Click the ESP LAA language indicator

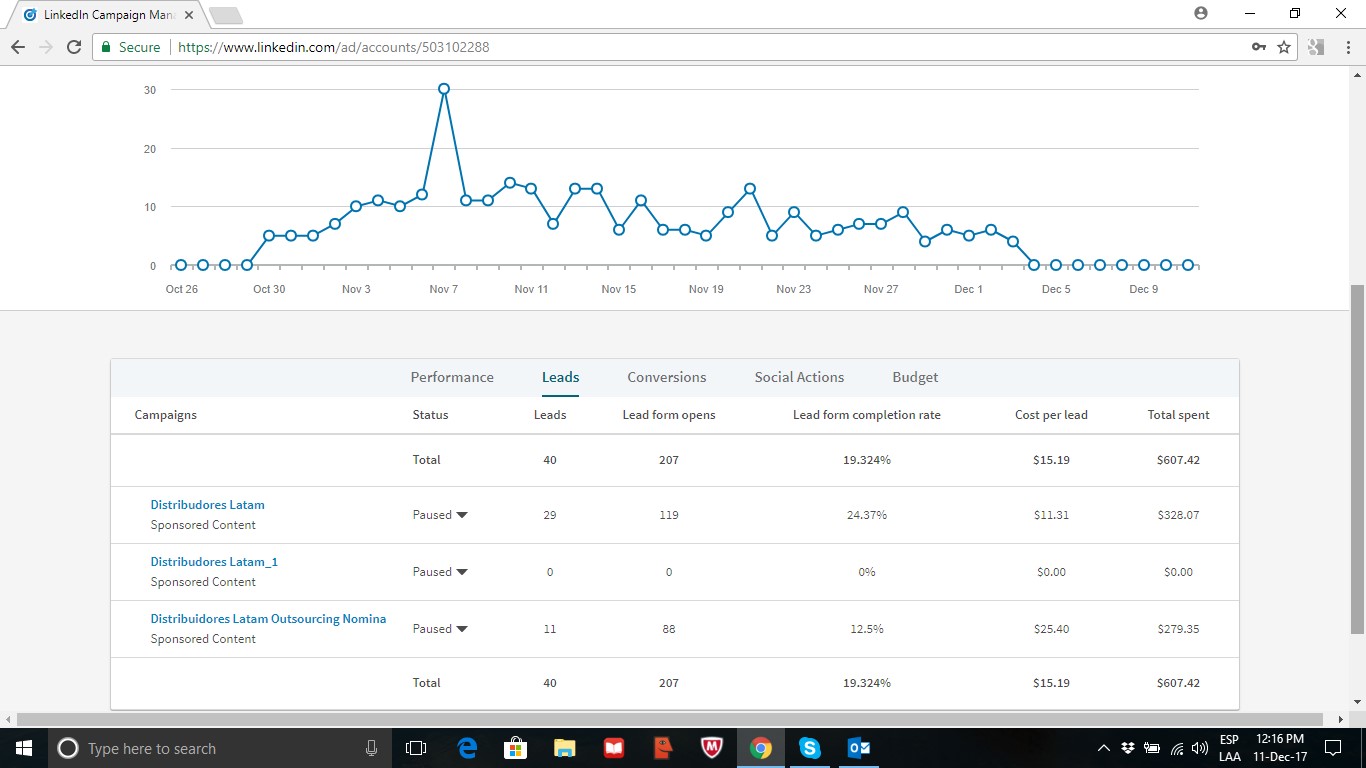[1229, 748]
